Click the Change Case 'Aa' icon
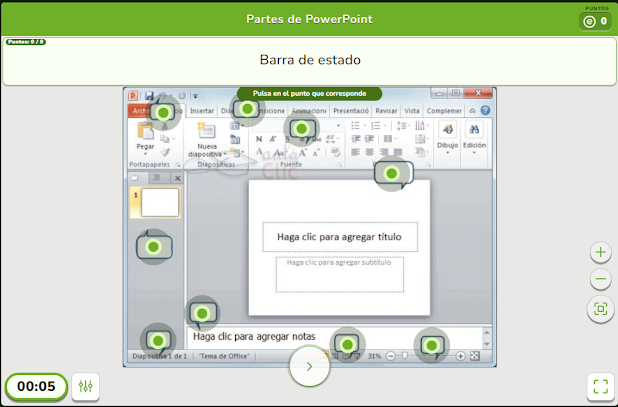This screenshot has width=618, height=407. [279, 152]
